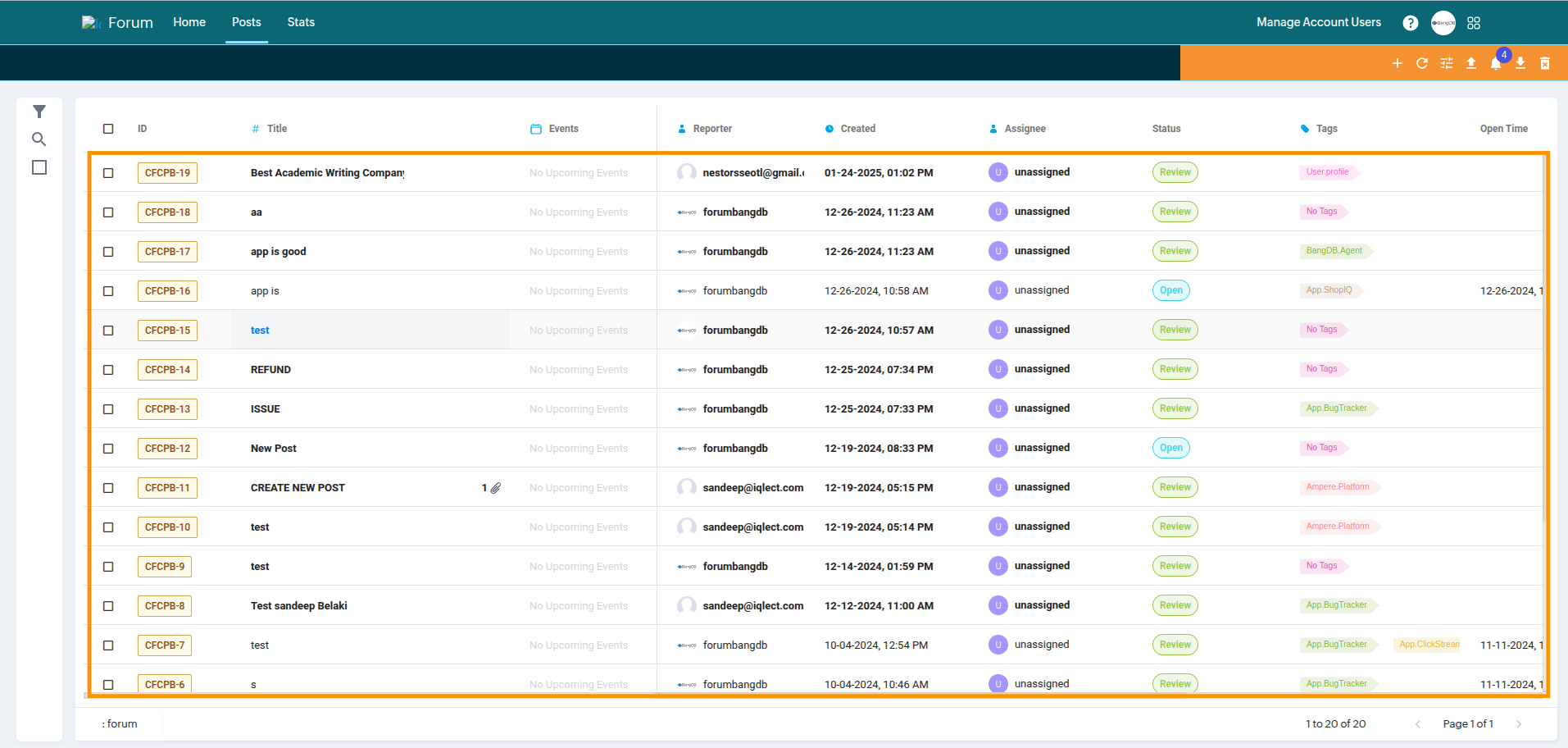
Task: Click the BangDB.Agent tag
Action: 1336,251
